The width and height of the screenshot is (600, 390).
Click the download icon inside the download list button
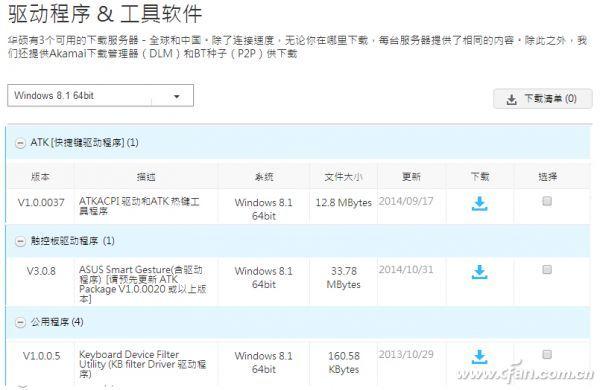pyautogui.click(x=511, y=100)
